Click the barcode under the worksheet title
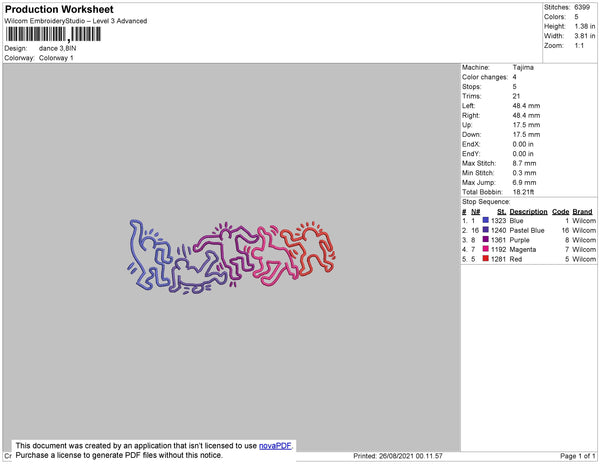 (53, 34)
